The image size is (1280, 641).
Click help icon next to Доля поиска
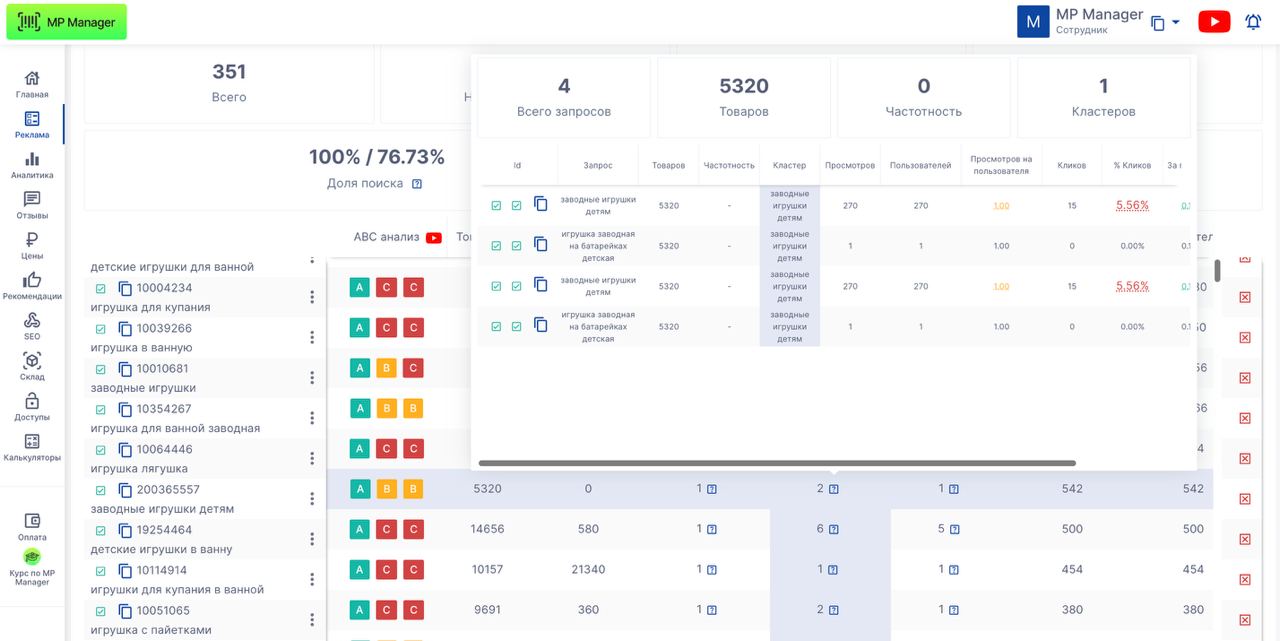(417, 184)
